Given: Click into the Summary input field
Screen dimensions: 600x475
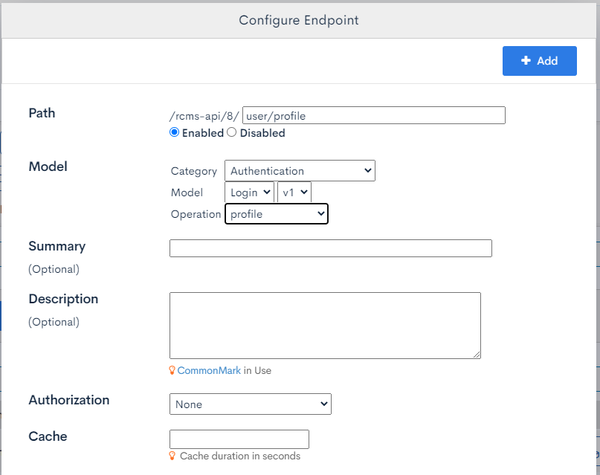Looking at the screenshot, I should (x=331, y=248).
